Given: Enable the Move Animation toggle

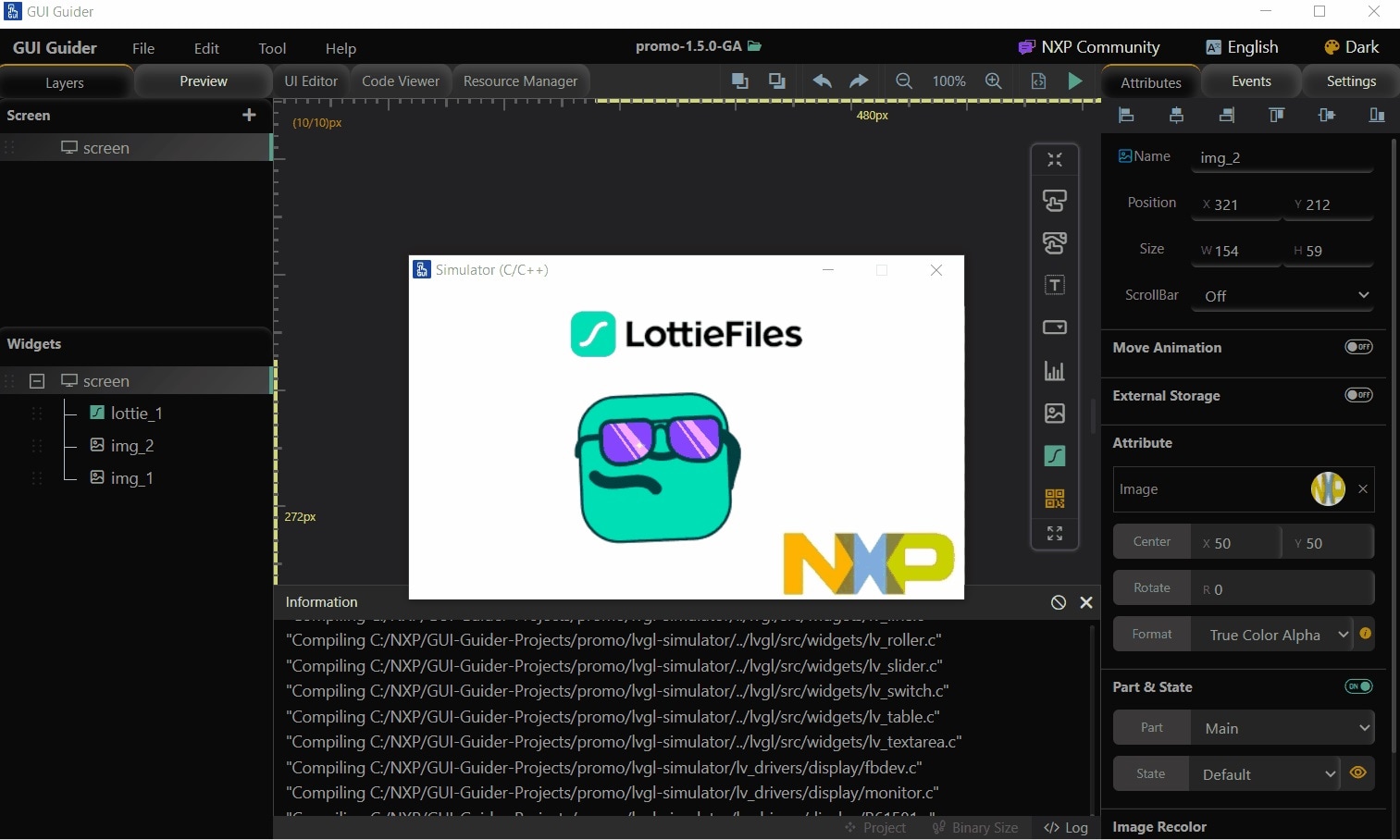Looking at the screenshot, I should coord(1359,346).
